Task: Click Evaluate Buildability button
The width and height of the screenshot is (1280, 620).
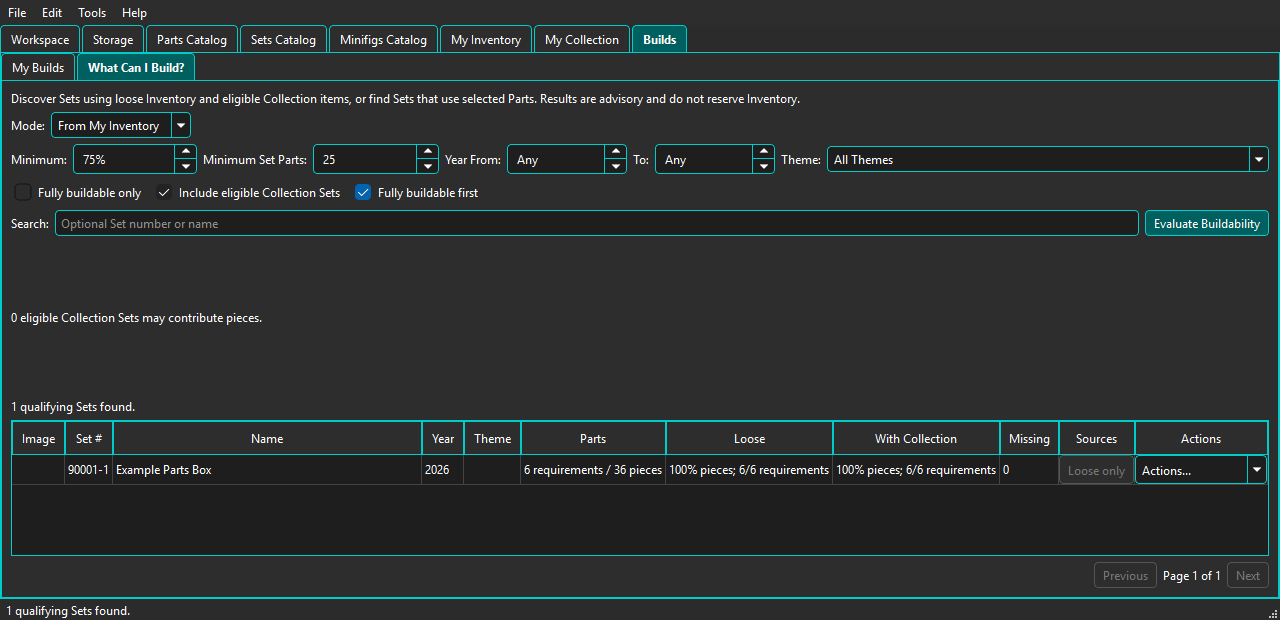Action: pyautogui.click(x=1207, y=223)
